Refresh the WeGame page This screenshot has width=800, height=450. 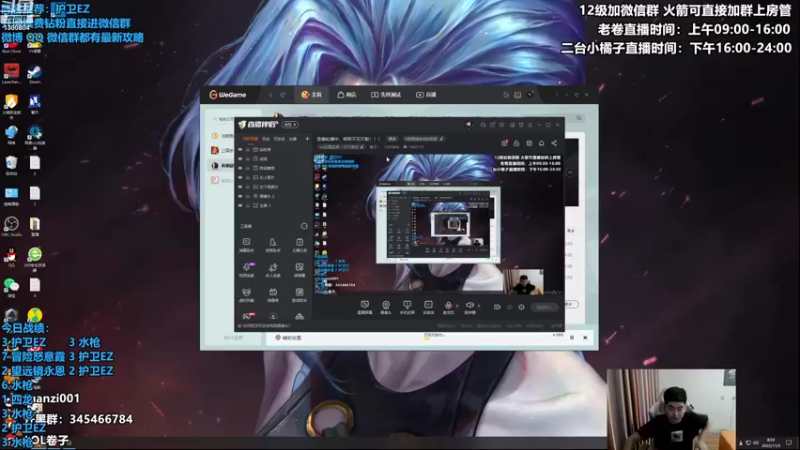[x=283, y=95]
